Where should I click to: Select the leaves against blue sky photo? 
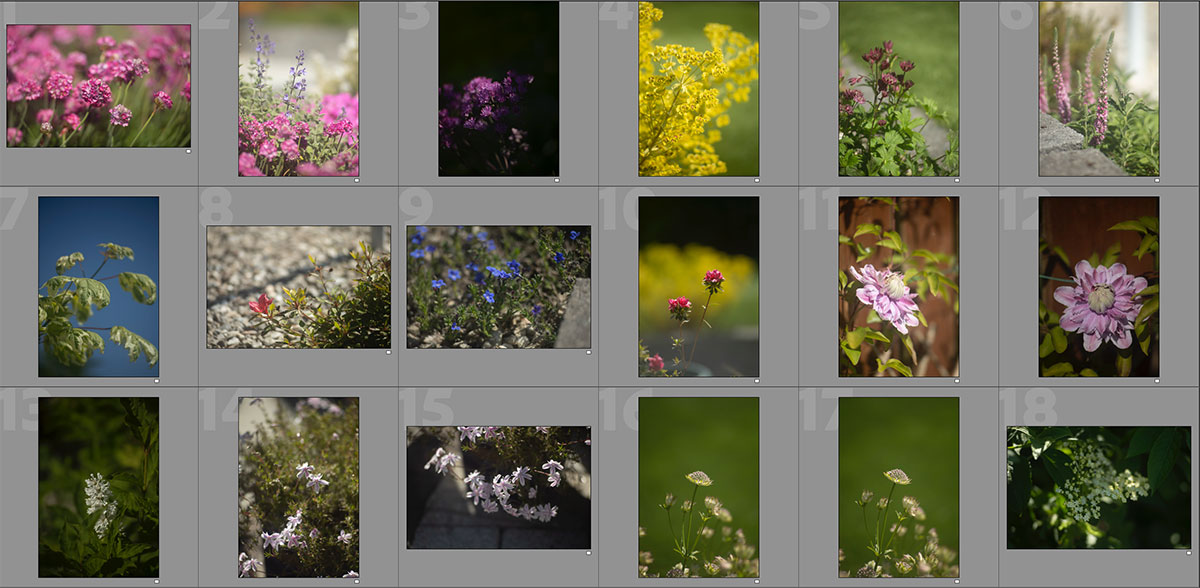(x=99, y=286)
